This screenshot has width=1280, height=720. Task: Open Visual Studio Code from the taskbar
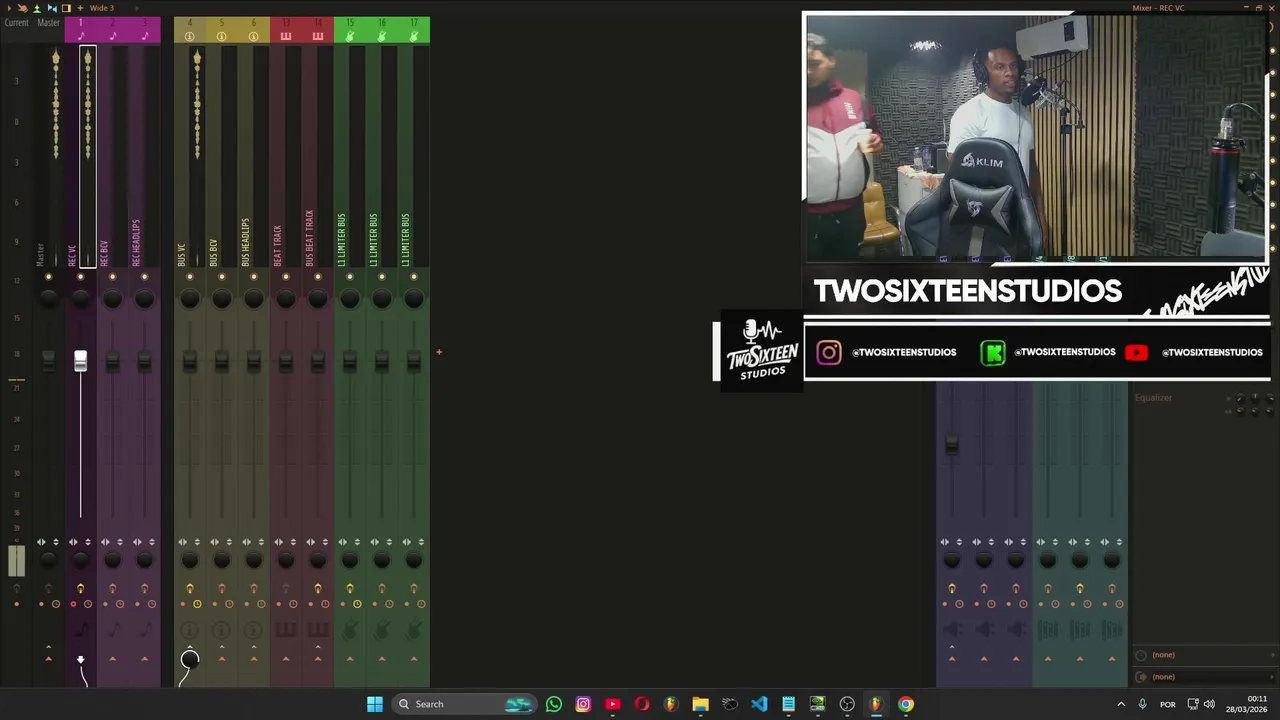pos(759,704)
